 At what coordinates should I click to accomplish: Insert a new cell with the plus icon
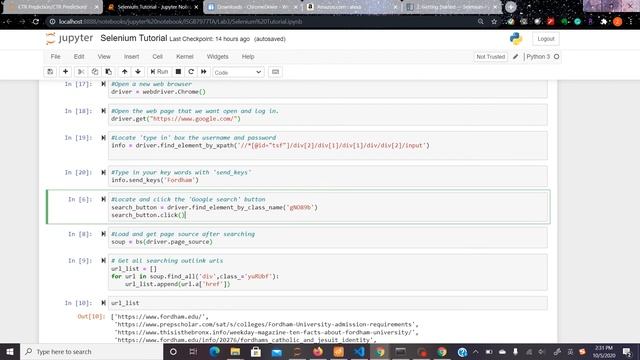pos(65,72)
